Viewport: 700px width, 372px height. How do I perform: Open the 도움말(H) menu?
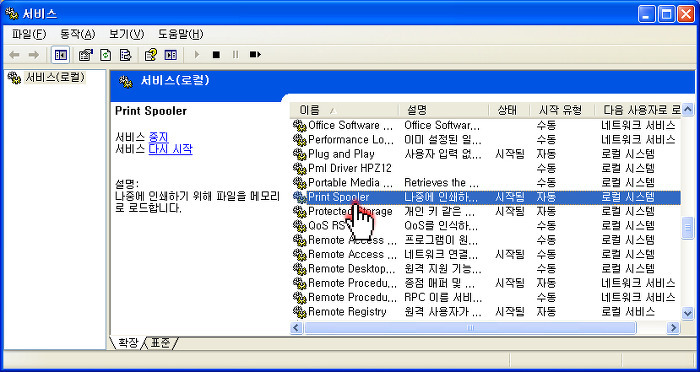point(180,34)
